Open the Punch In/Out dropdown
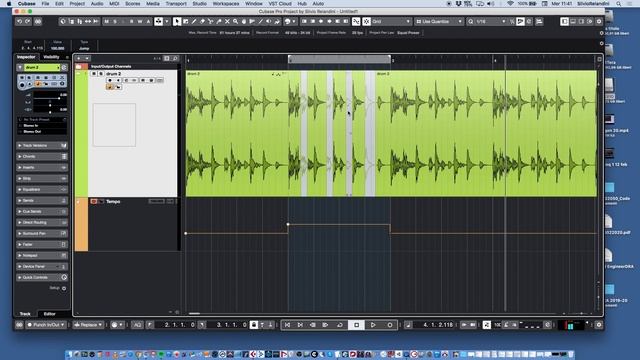 tap(46, 325)
